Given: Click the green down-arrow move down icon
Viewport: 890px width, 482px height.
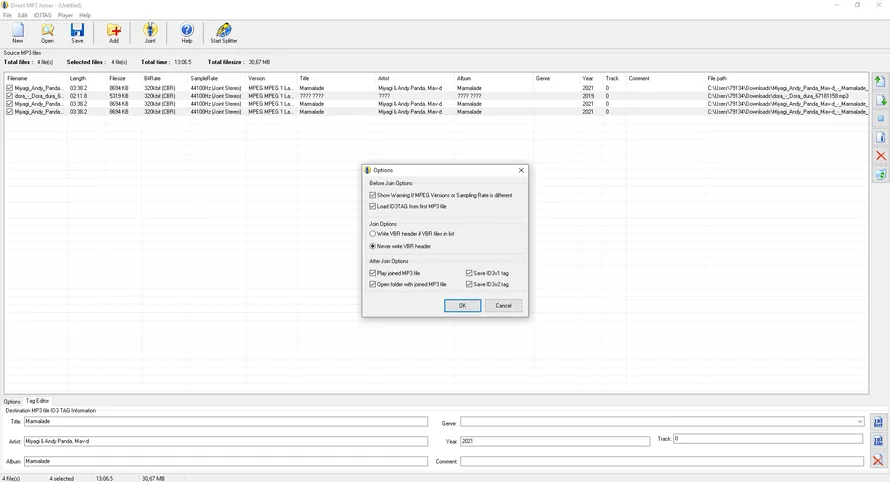Looking at the screenshot, I should coord(881,100).
